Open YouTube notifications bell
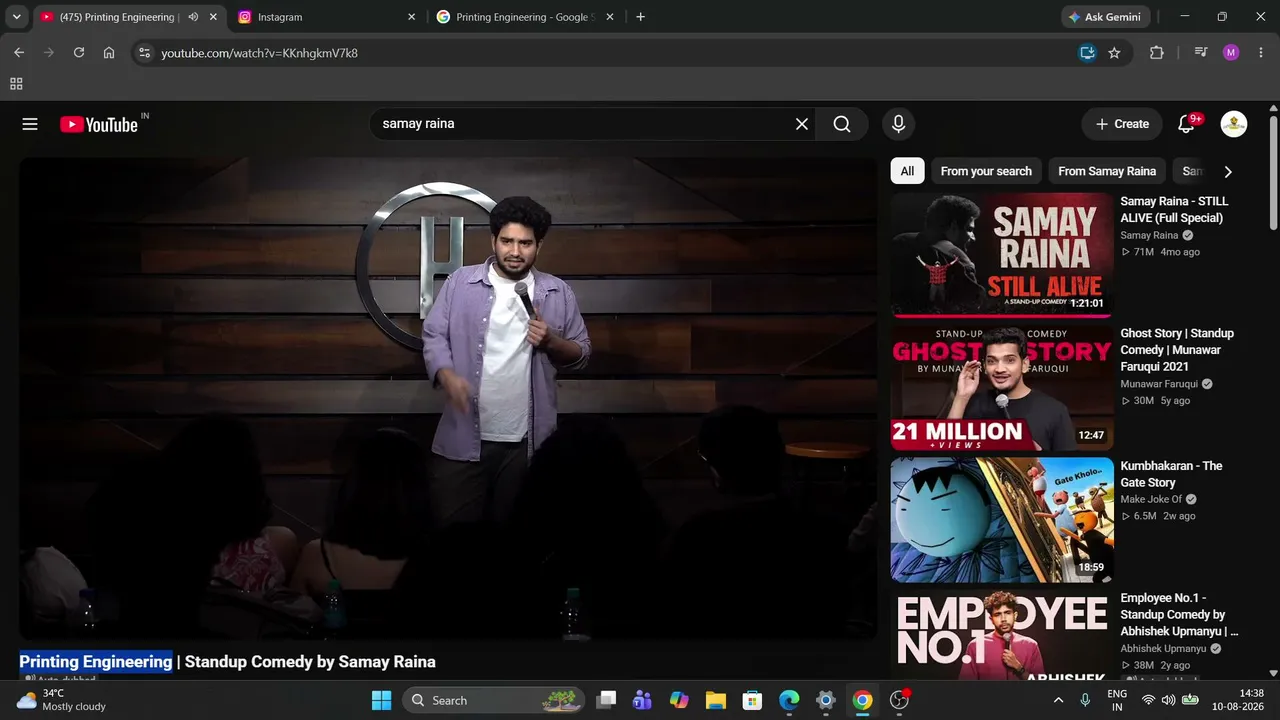Viewport: 1280px width, 720px height. tap(1187, 124)
